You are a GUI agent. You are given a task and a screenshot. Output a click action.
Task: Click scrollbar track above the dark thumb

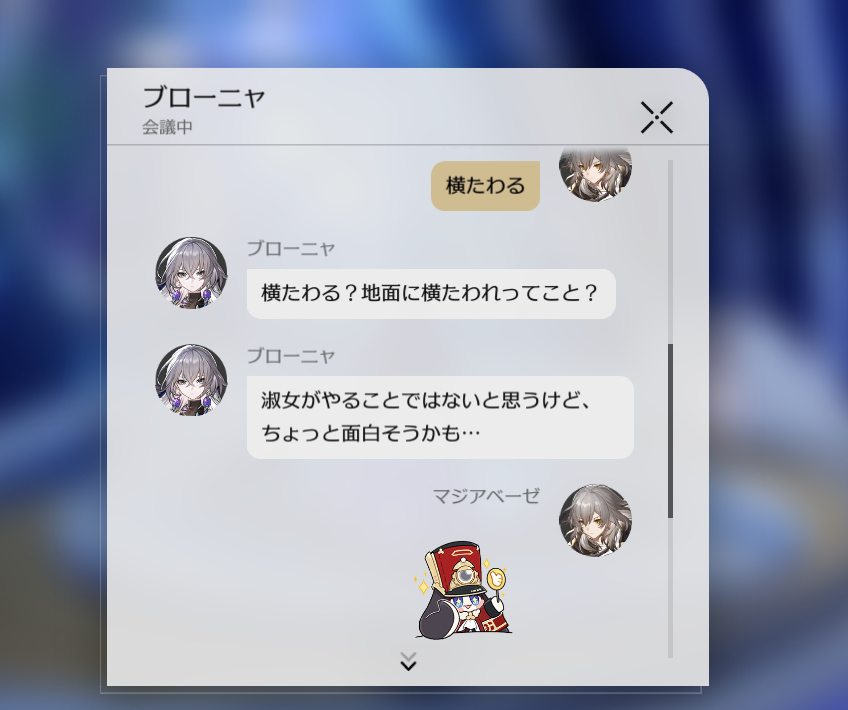[670, 251]
